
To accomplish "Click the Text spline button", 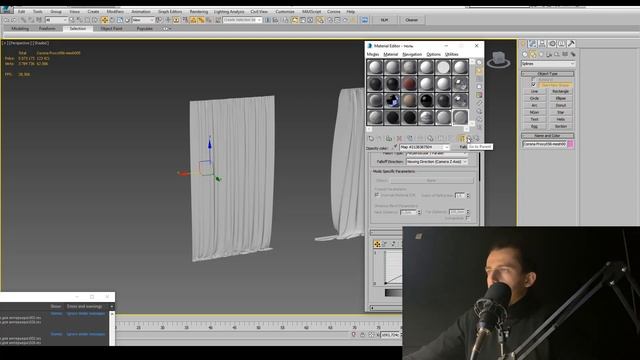I will pyautogui.click(x=534, y=119).
